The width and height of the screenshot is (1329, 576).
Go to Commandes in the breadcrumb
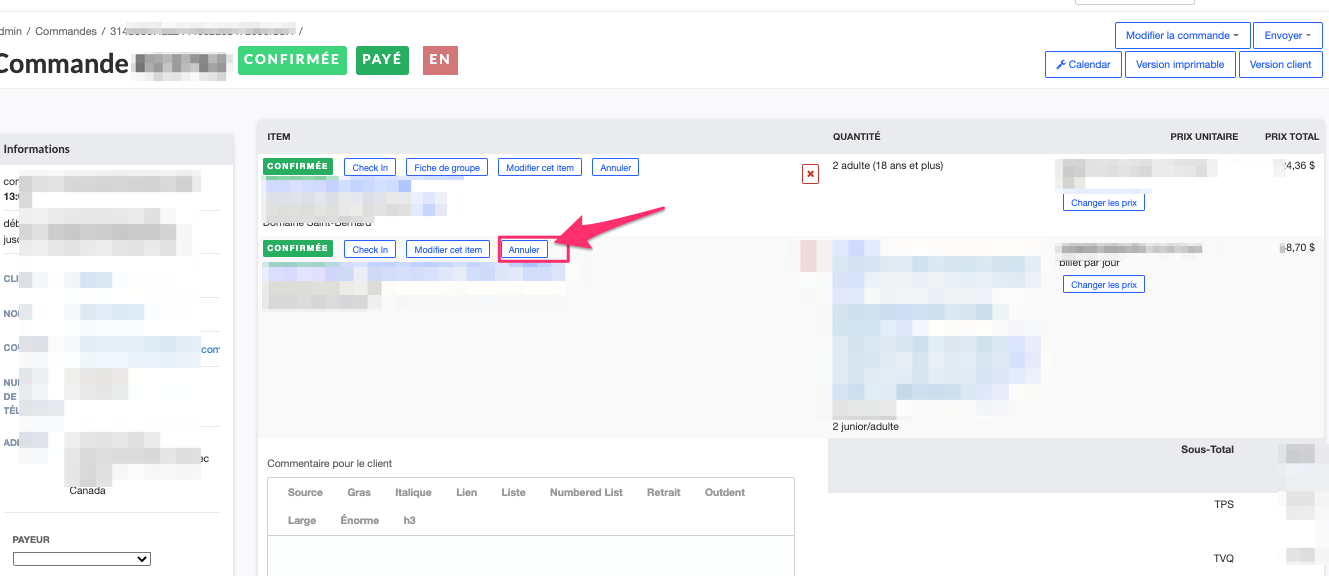point(66,31)
